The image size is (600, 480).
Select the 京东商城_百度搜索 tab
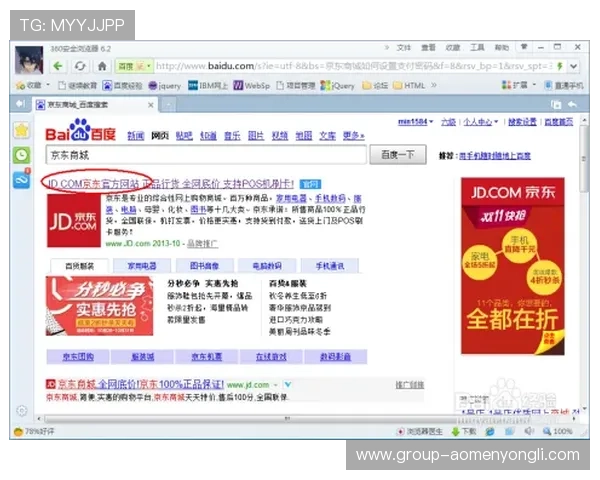(95, 104)
